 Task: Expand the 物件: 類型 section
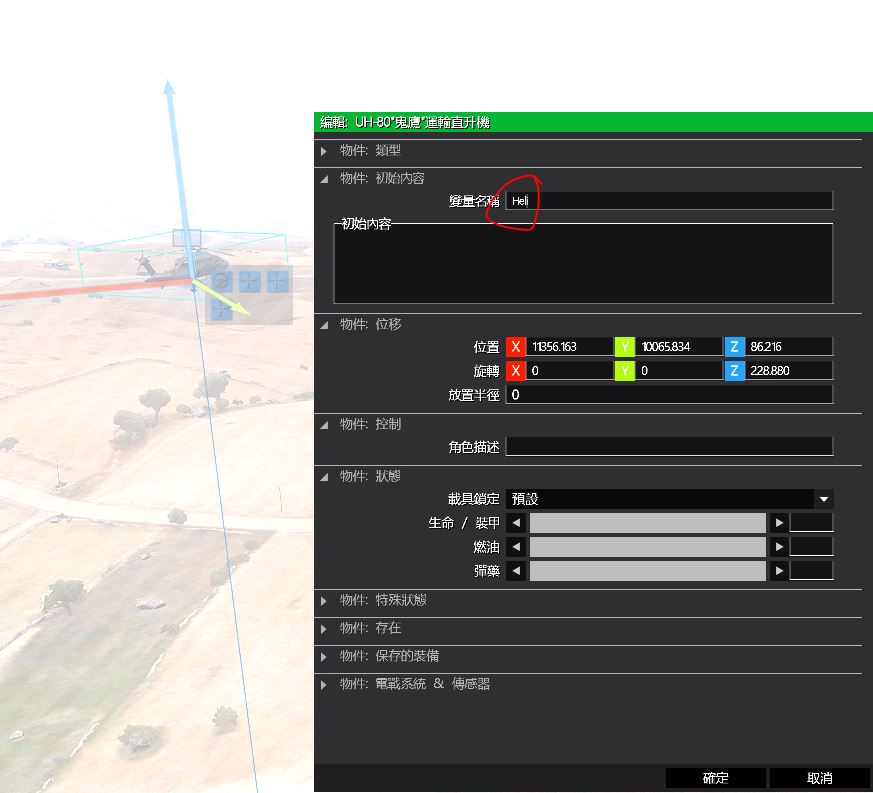[x=323, y=151]
